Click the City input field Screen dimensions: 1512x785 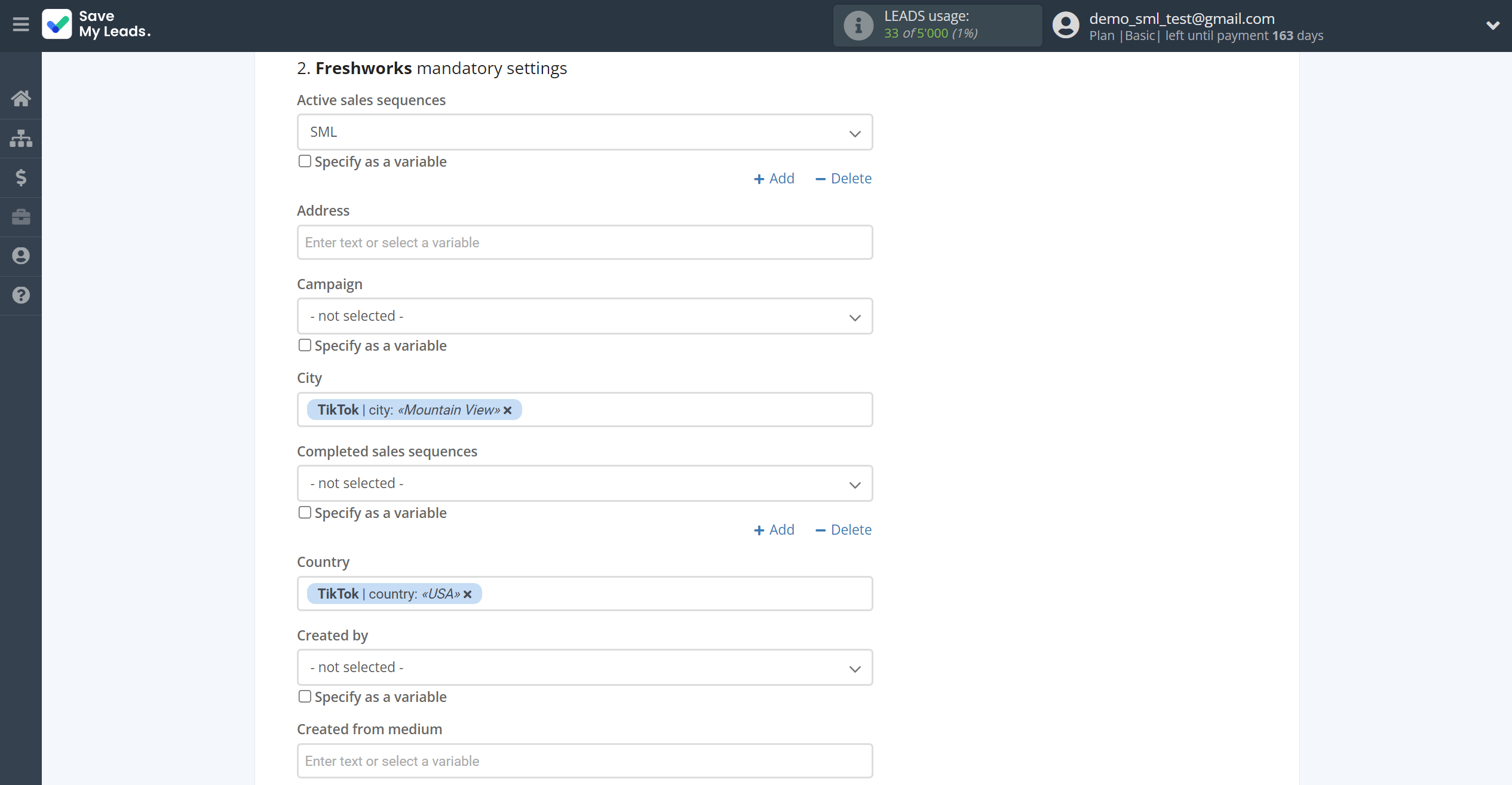coord(585,410)
